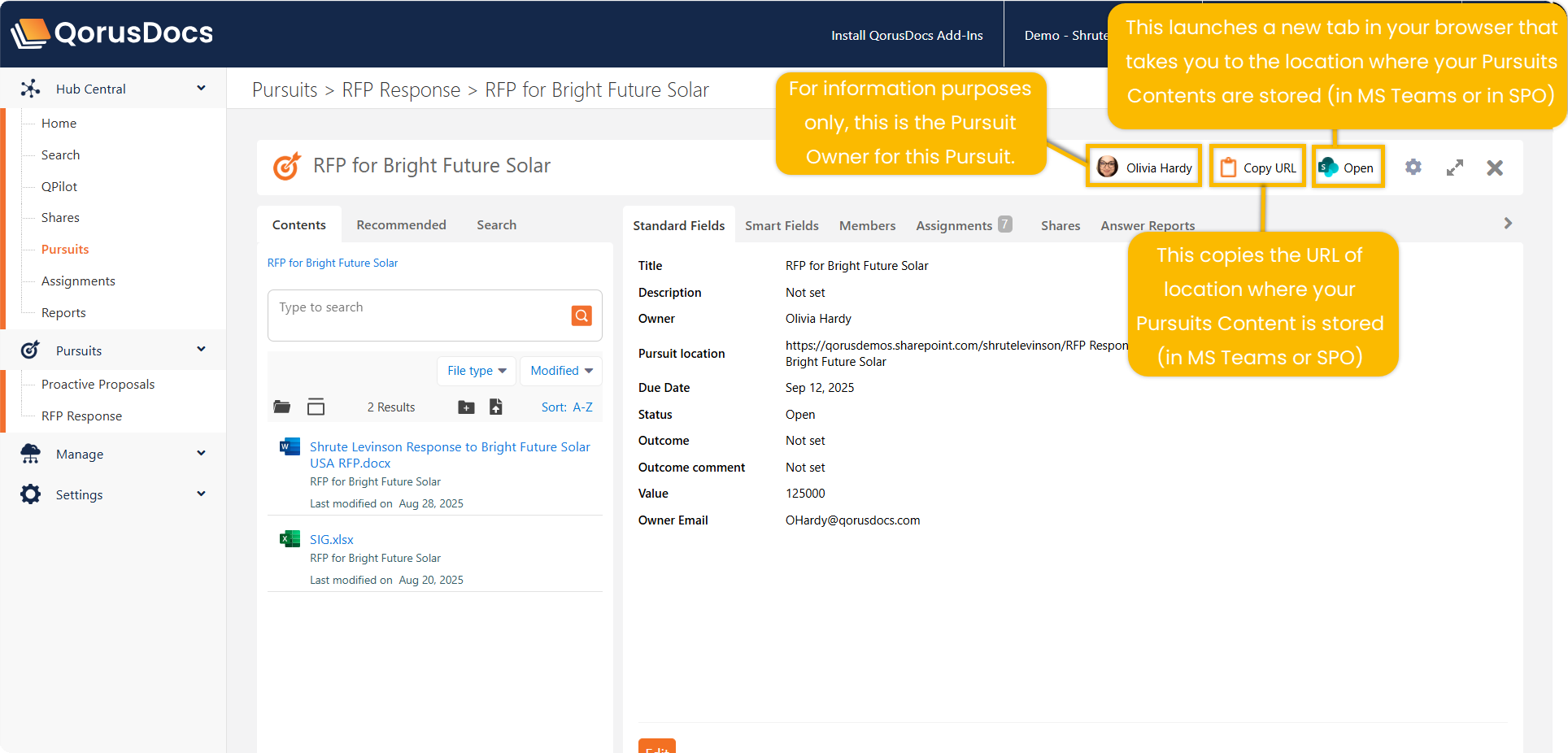The image size is (1568, 753).
Task: Collapse the Hub Central sidebar section
Action: click(201, 89)
